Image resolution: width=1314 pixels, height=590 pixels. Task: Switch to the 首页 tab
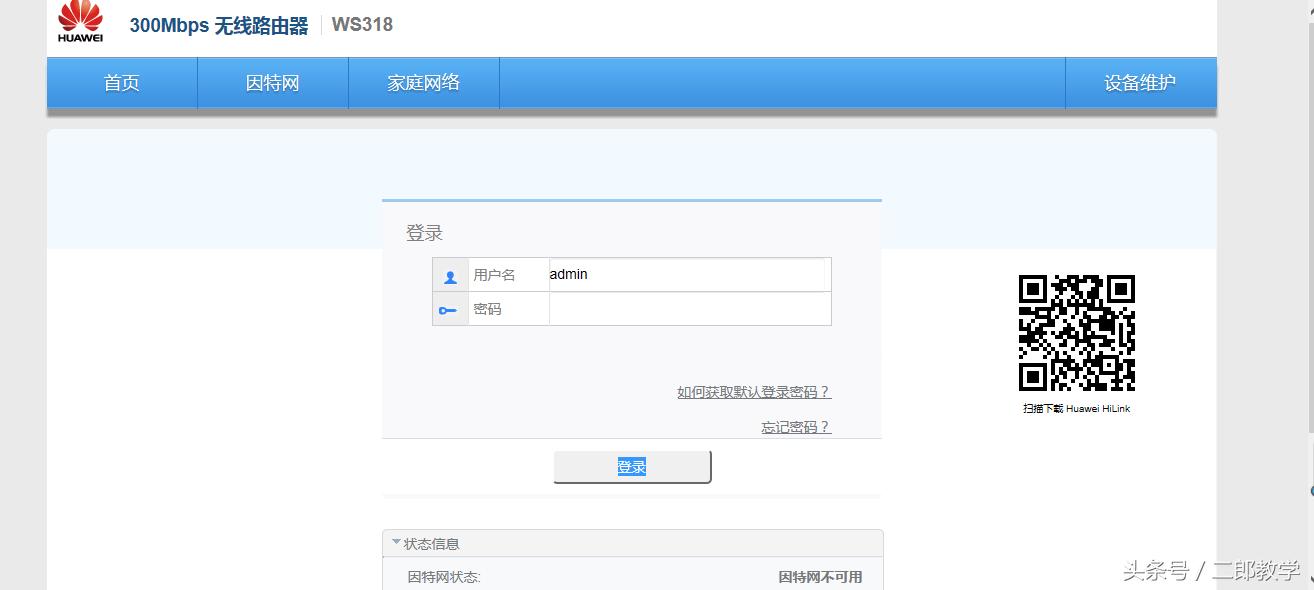tap(121, 83)
